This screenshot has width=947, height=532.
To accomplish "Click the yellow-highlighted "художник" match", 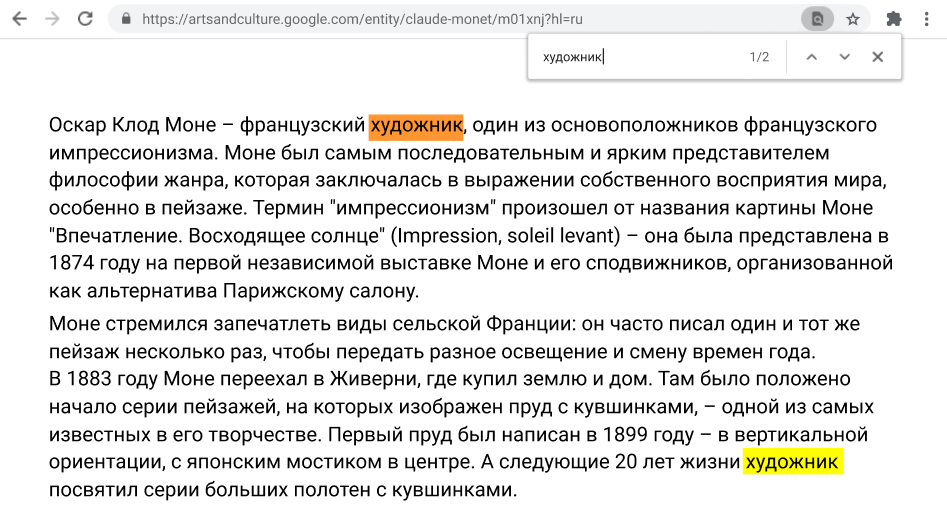I will tap(793, 462).
